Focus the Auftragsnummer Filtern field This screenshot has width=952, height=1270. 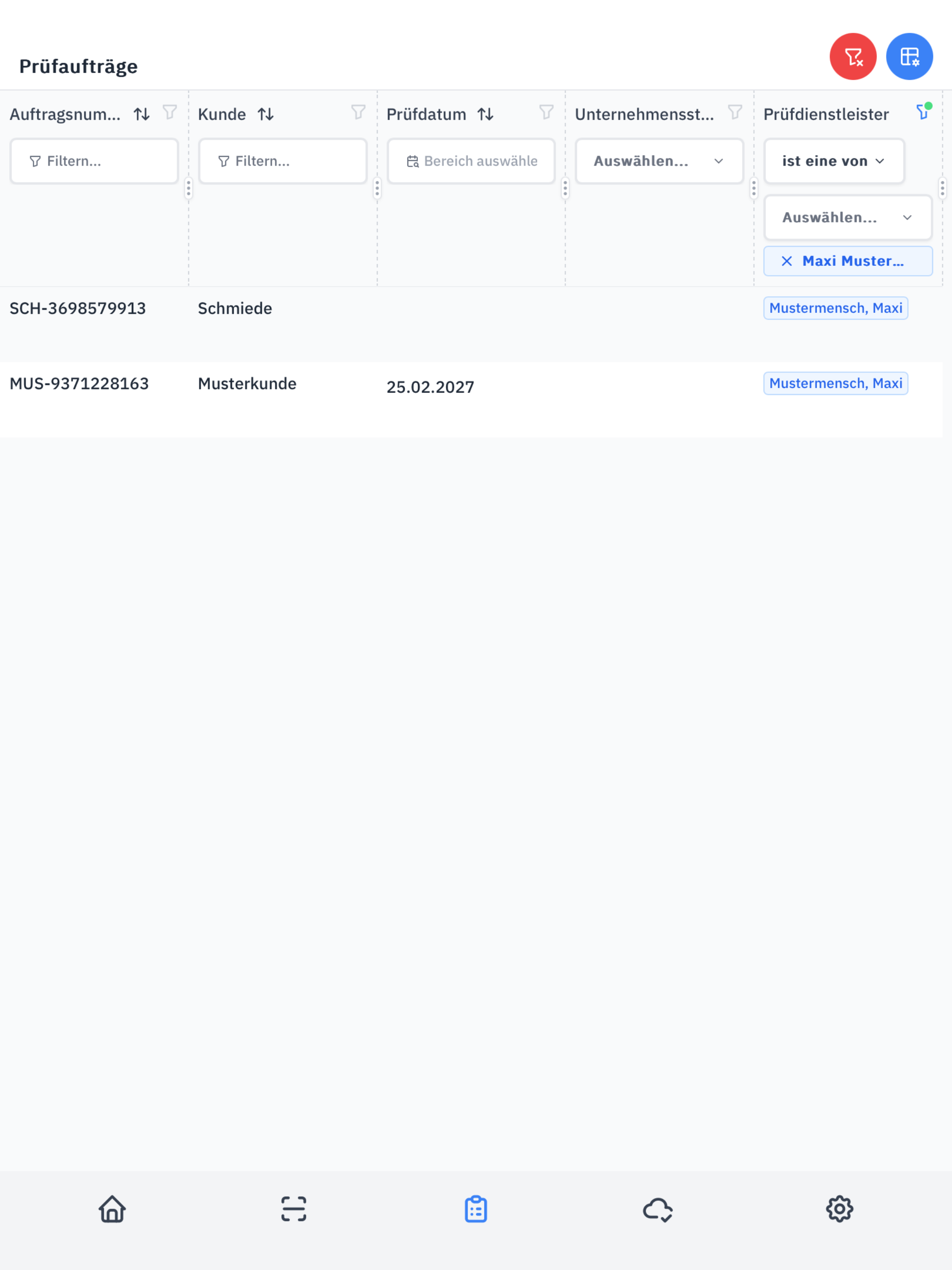click(x=94, y=162)
